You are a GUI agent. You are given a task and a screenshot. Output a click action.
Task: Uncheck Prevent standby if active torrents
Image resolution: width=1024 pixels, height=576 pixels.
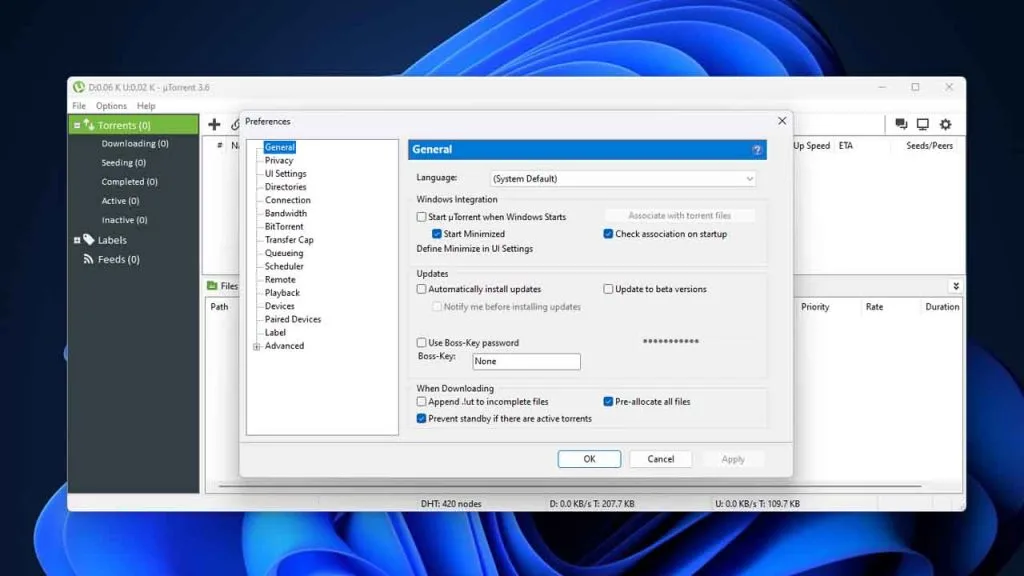[421, 419]
